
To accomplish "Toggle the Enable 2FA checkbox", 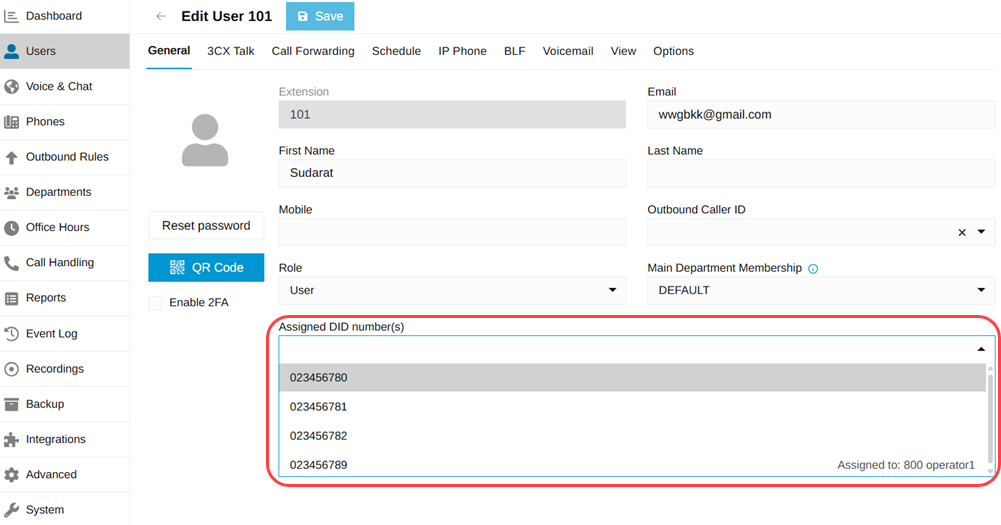I will tap(155, 303).
